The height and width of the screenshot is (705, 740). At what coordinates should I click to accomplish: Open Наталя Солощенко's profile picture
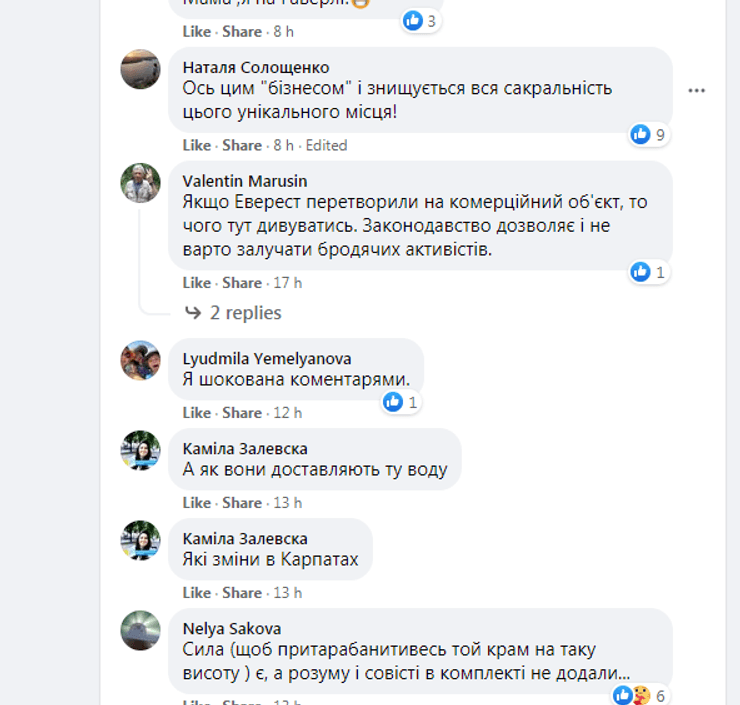[x=140, y=69]
